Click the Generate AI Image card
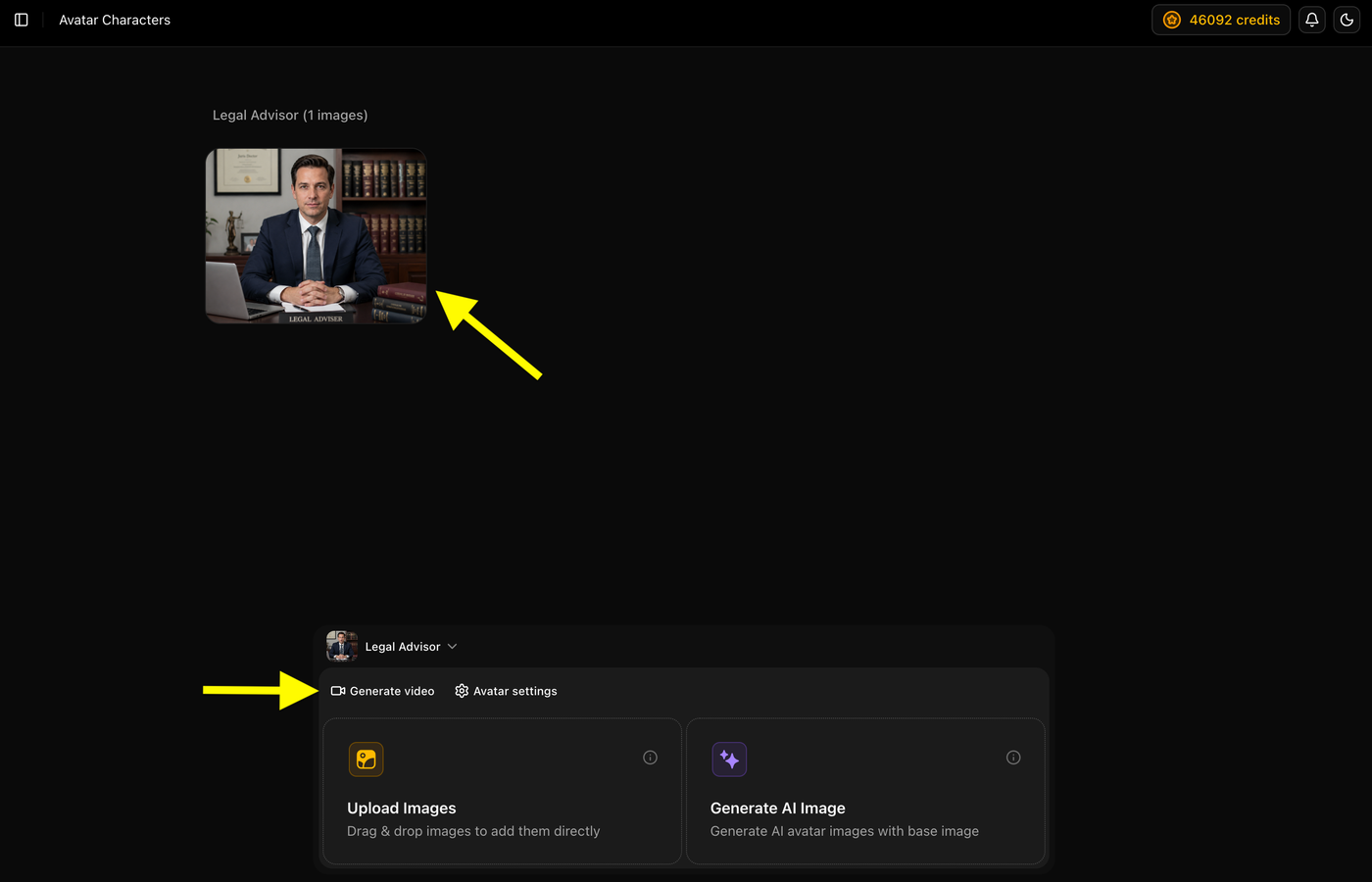The image size is (1372, 882). tap(865, 792)
